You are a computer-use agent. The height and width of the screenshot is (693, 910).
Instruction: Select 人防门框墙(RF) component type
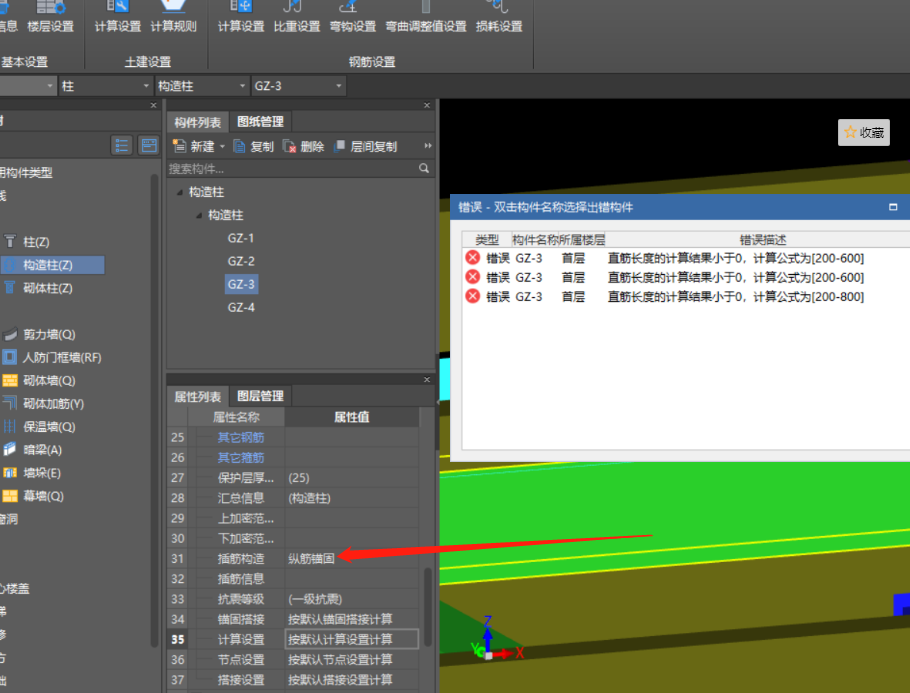coord(62,358)
